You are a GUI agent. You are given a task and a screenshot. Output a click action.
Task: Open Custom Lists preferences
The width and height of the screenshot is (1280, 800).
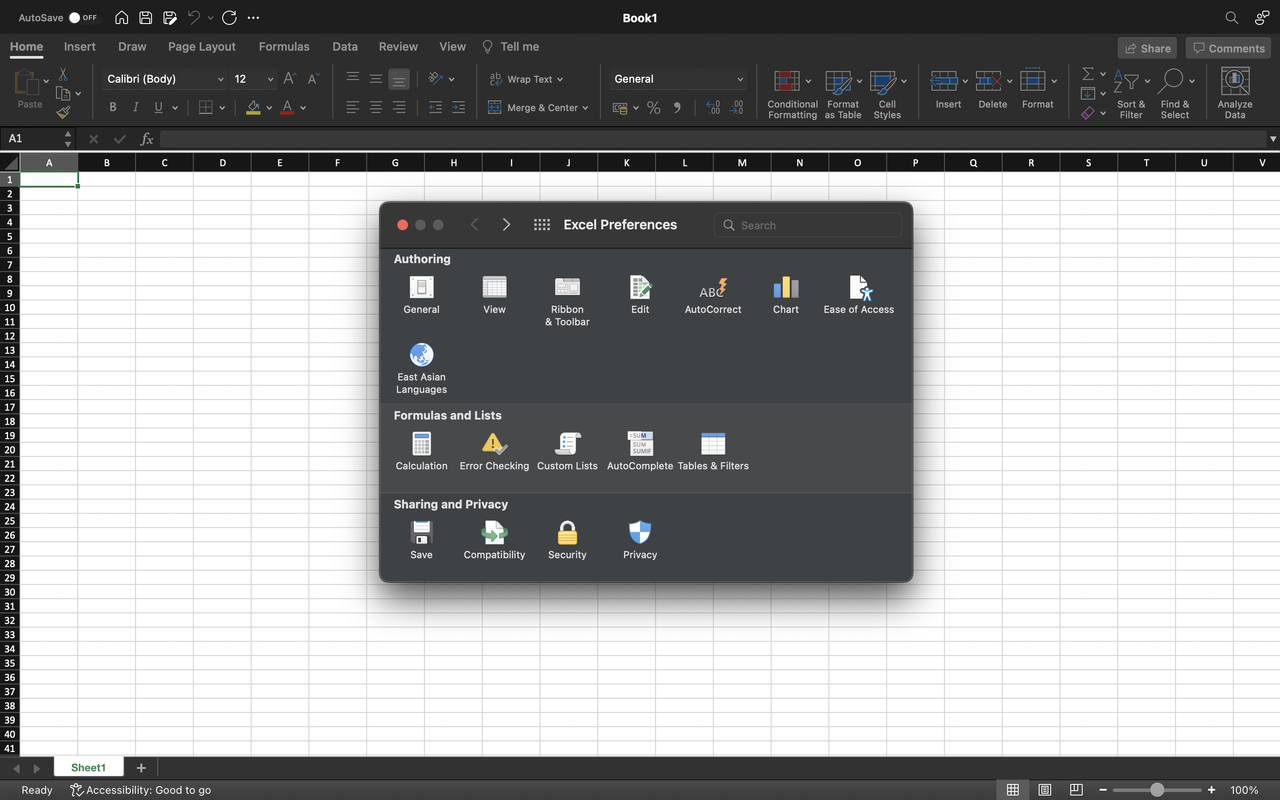click(x=567, y=451)
